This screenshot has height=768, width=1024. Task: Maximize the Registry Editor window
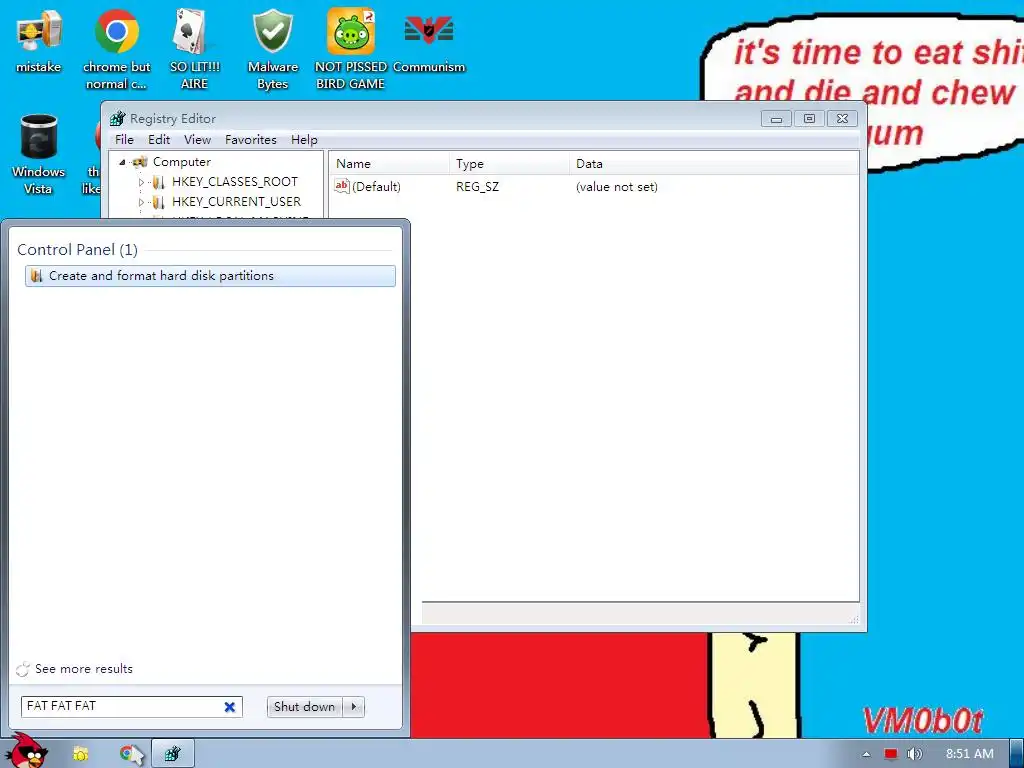click(809, 119)
